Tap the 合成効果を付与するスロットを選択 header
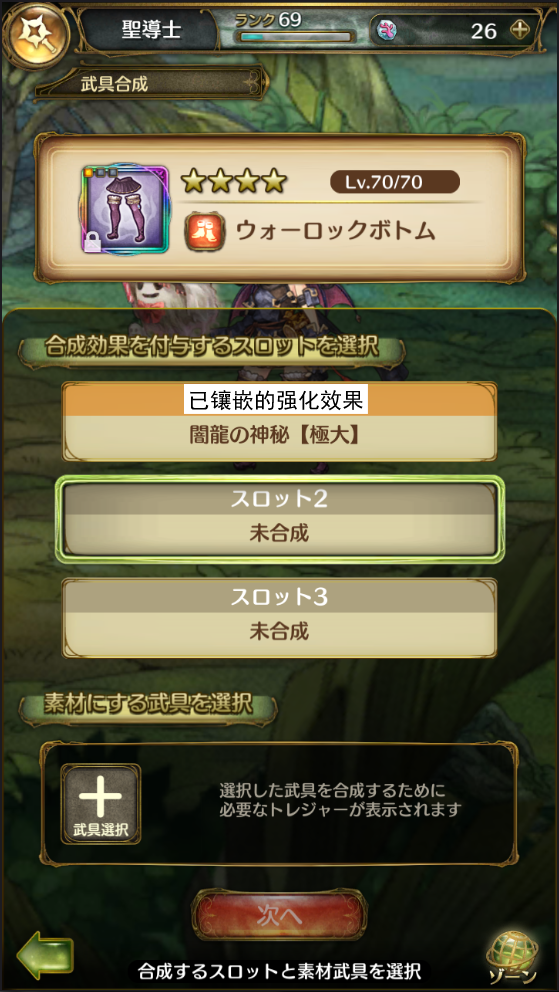The image size is (559, 992). [x=211, y=347]
